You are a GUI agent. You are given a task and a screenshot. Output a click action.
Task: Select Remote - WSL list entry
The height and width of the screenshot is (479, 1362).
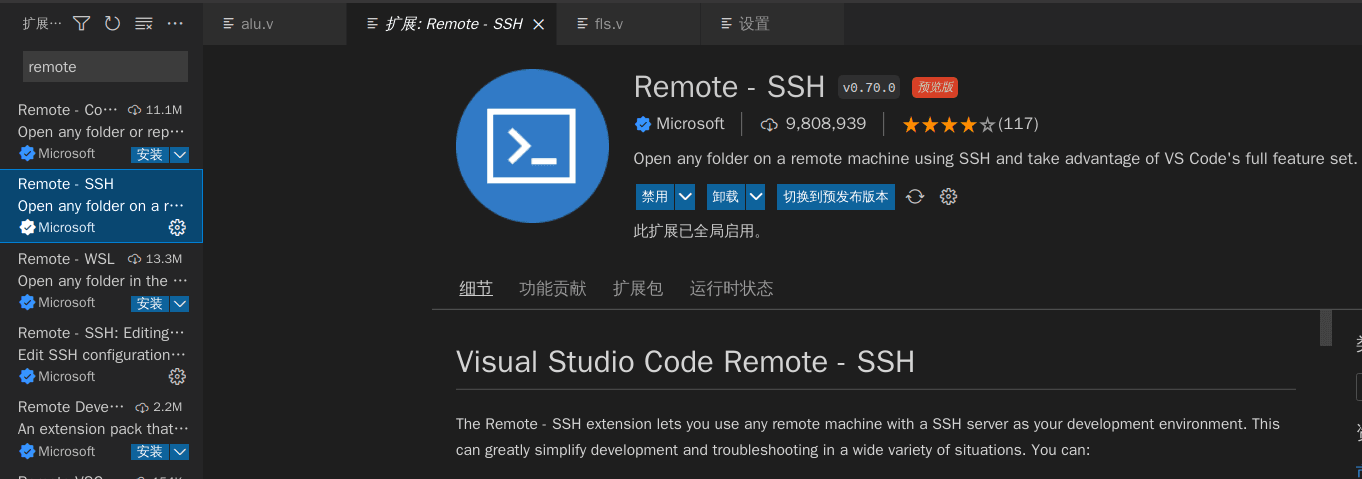[x=101, y=281]
